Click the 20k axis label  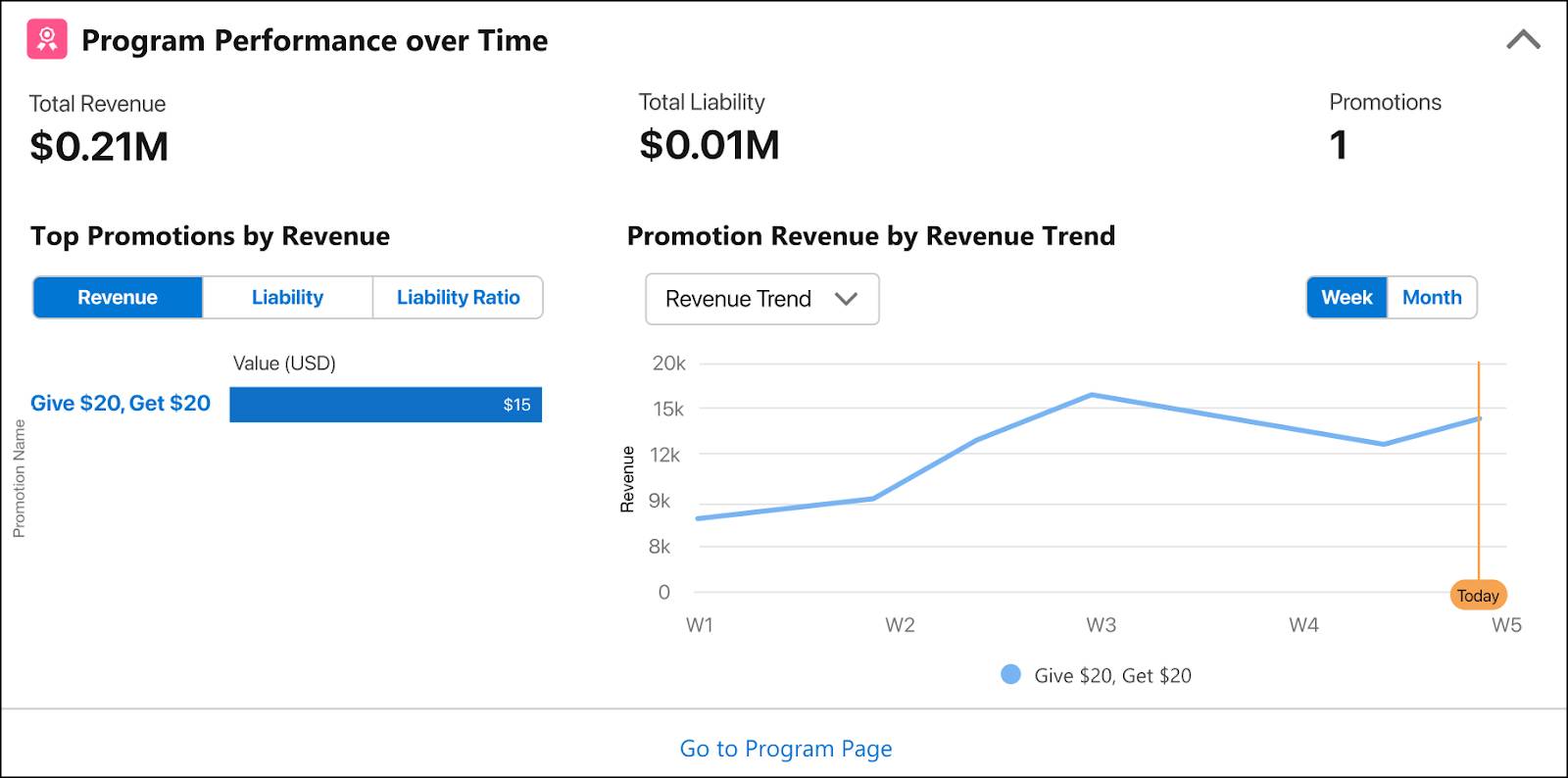[669, 364]
